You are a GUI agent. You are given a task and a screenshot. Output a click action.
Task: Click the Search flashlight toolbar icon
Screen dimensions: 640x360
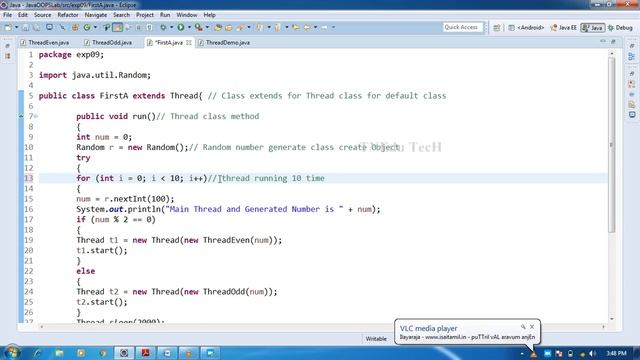point(240,27)
